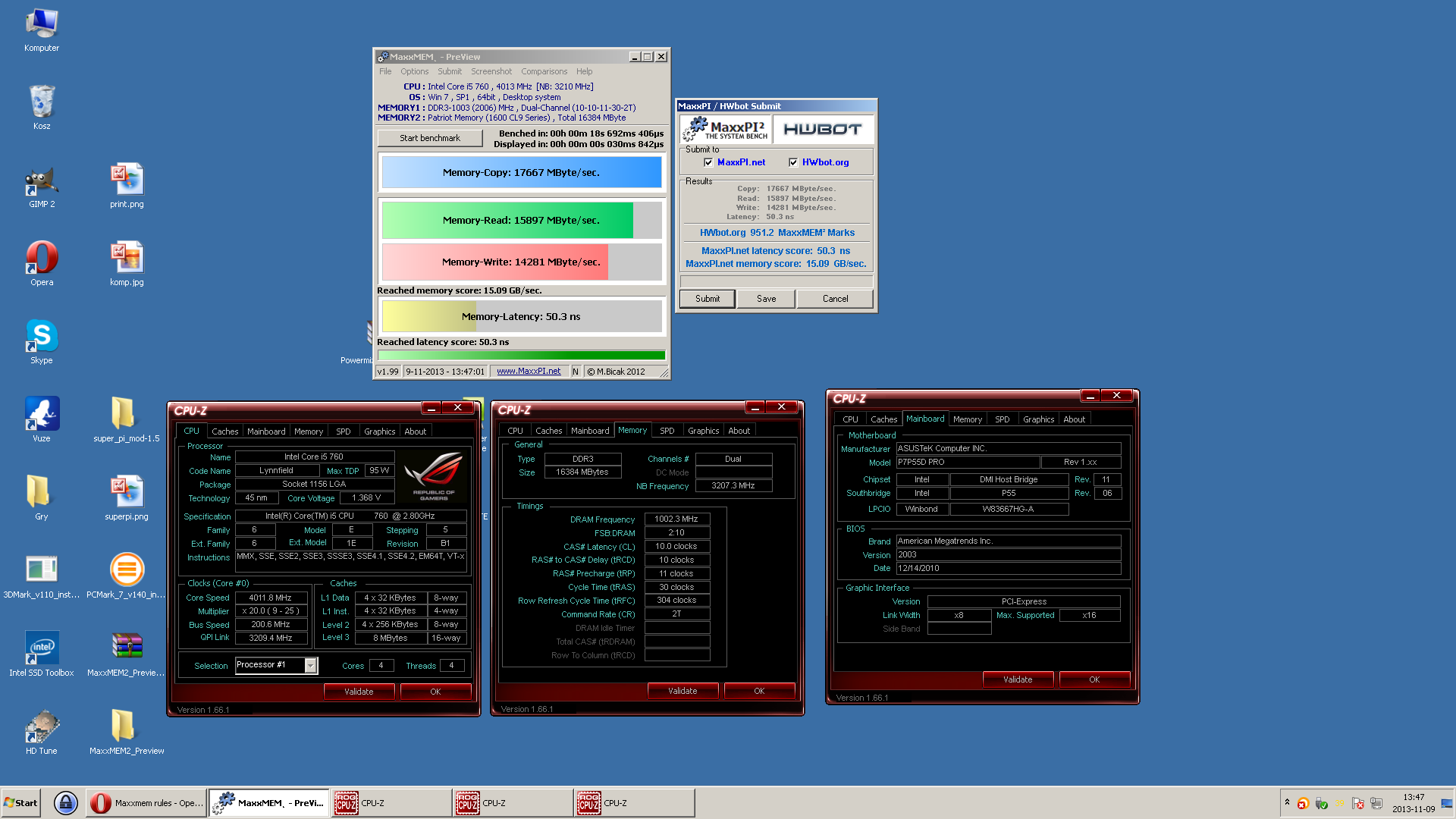The height and width of the screenshot is (819, 1456).
Task: Select the superpi.png file icon
Action: click(127, 498)
